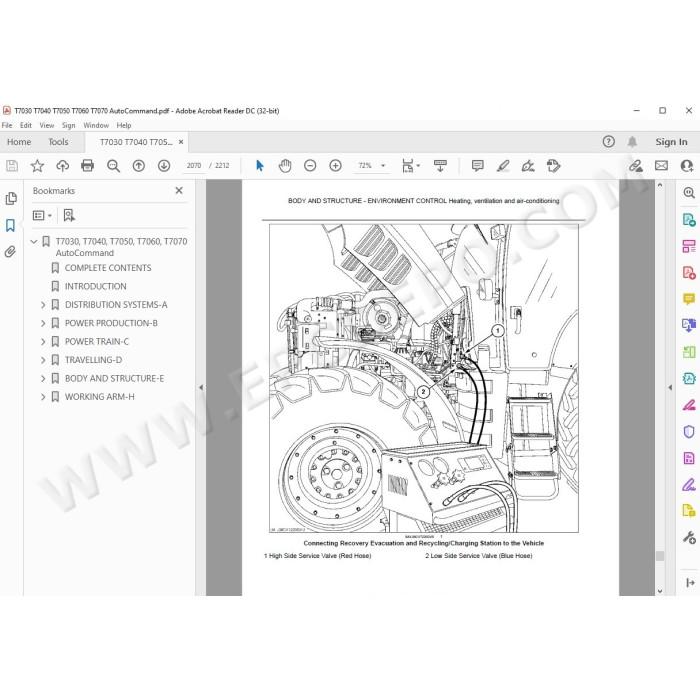
Task: Collapse the T7030 AutoCommand root bookmark
Action: click(x=33, y=242)
